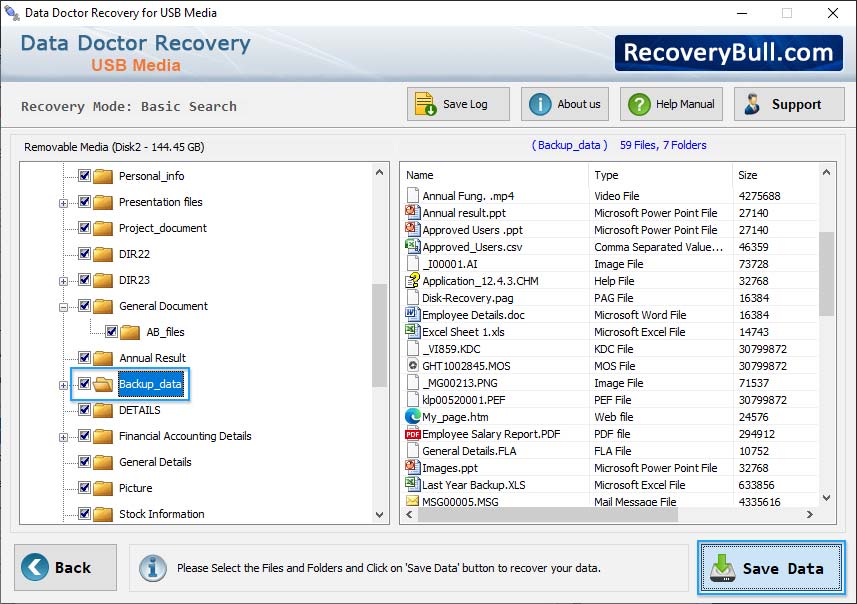Select the General Details folder
857x604 pixels.
click(155, 462)
